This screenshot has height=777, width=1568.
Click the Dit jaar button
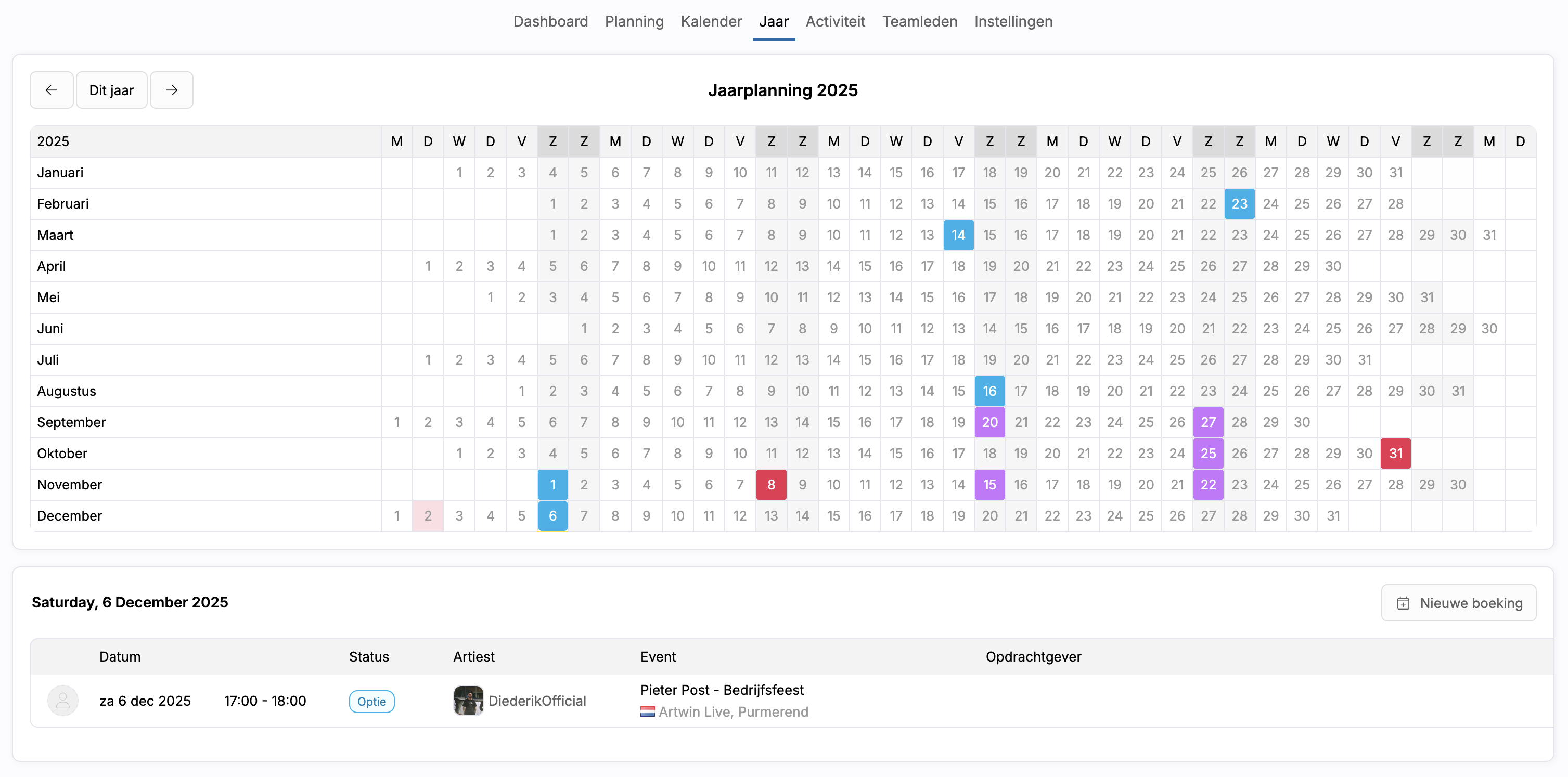(111, 90)
